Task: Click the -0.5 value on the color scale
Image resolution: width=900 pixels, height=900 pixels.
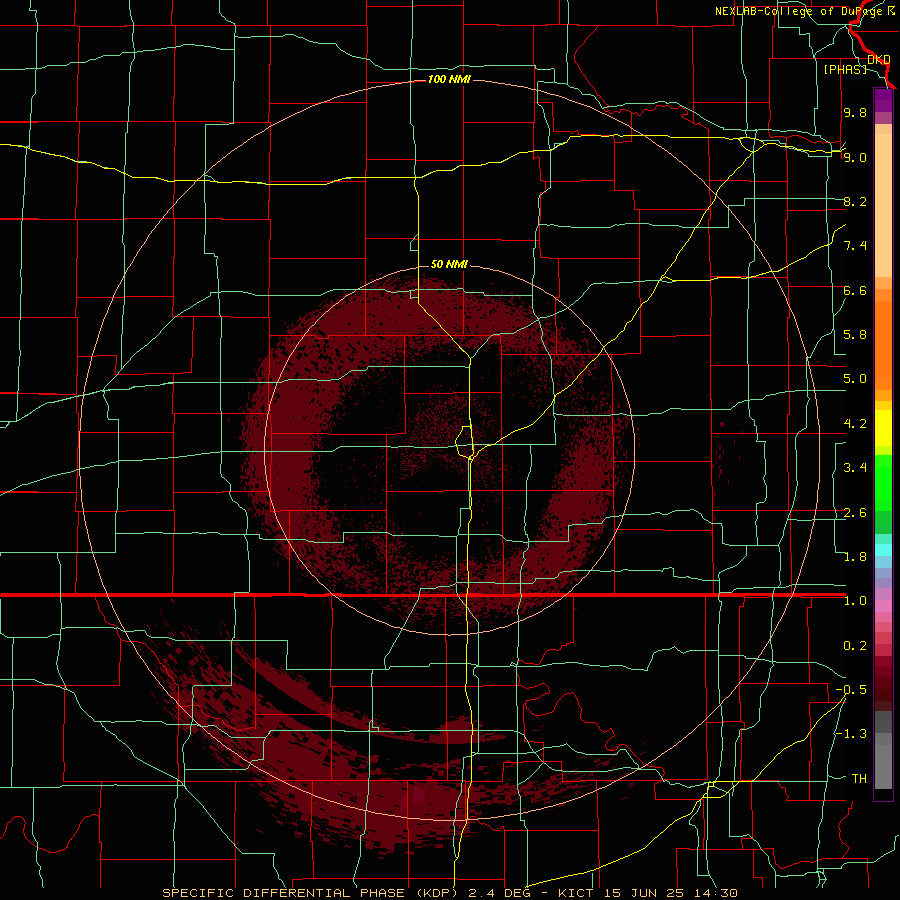Action: pos(851,690)
